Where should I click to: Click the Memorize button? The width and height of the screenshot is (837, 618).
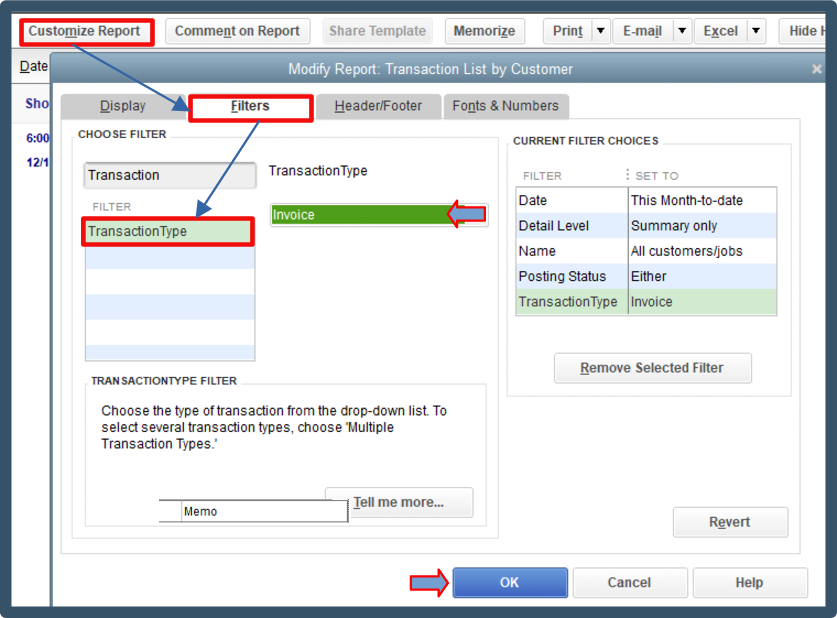click(484, 31)
